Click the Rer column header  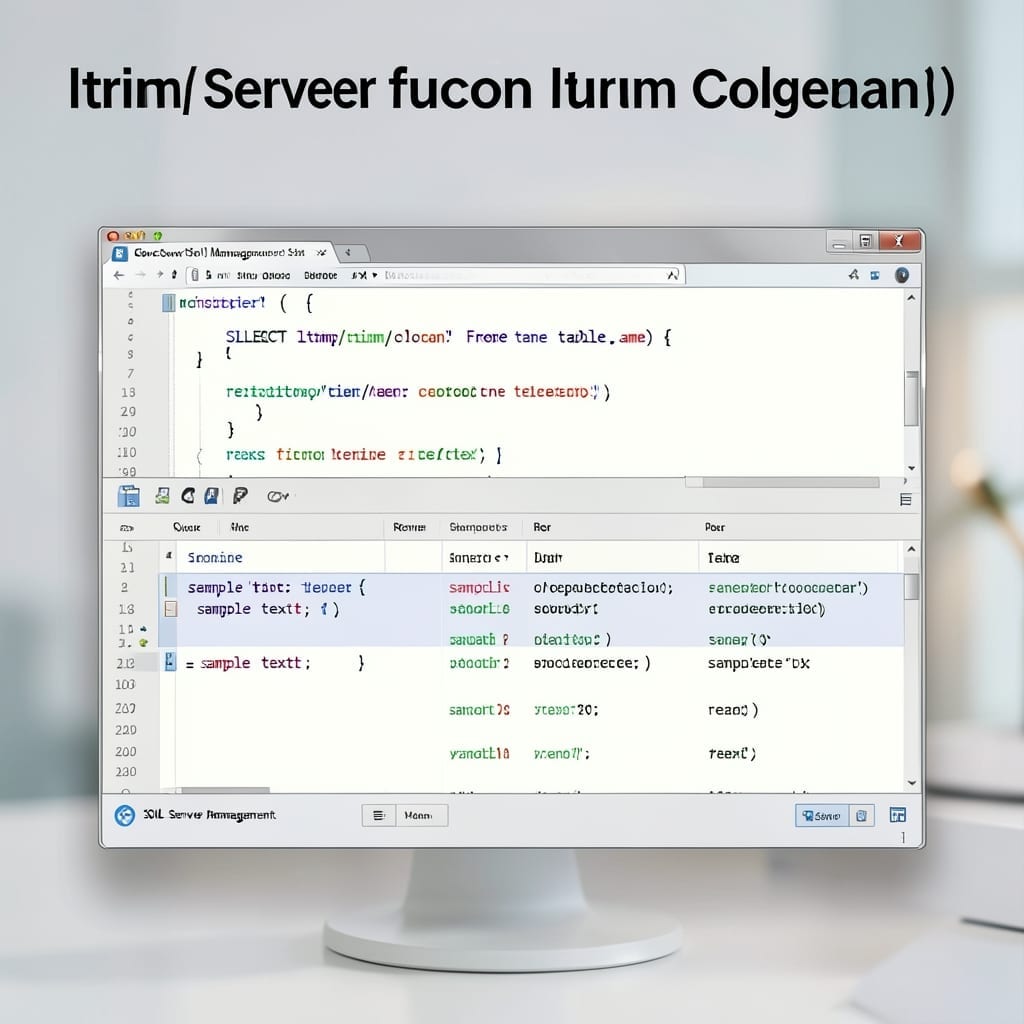(x=541, y=527)
